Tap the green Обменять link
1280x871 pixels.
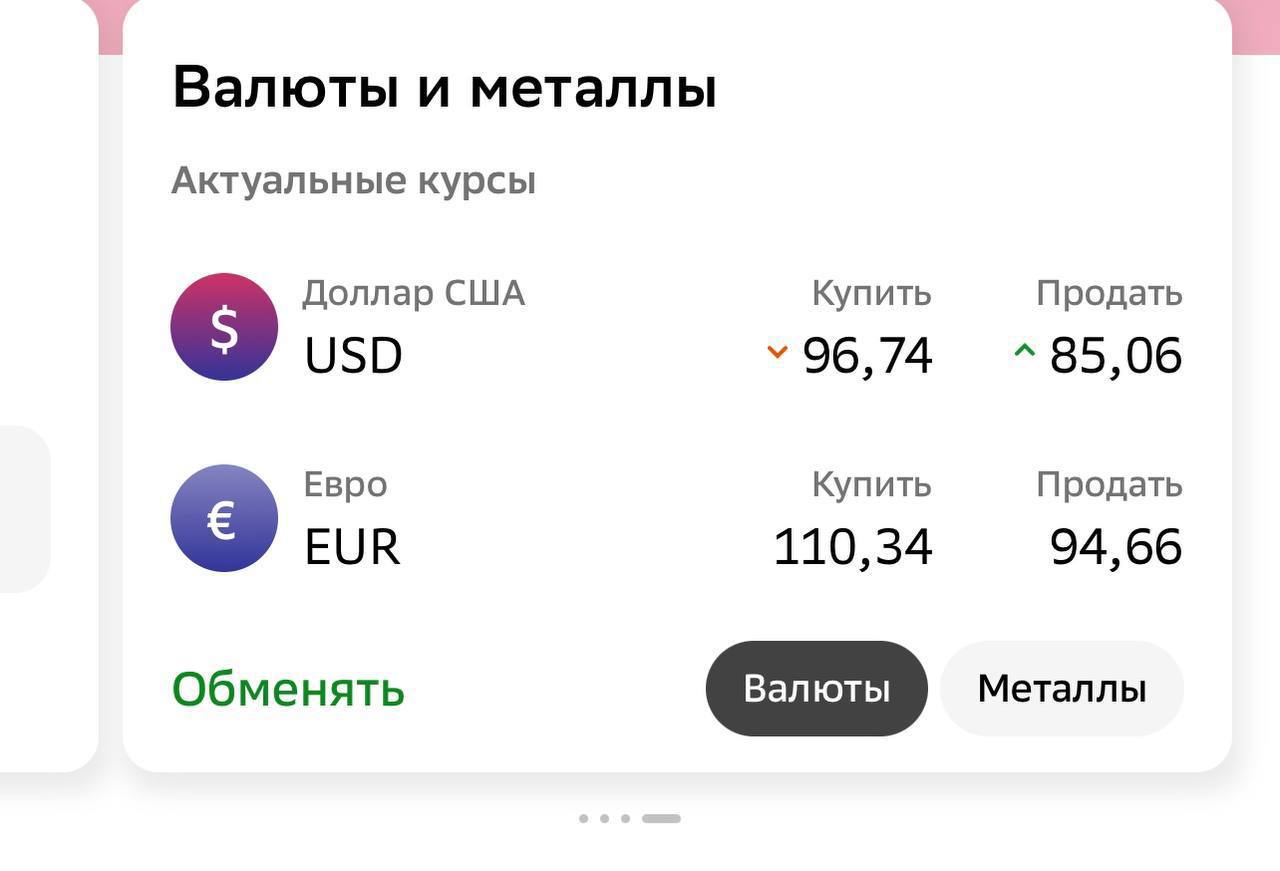[x=288, y=690]
